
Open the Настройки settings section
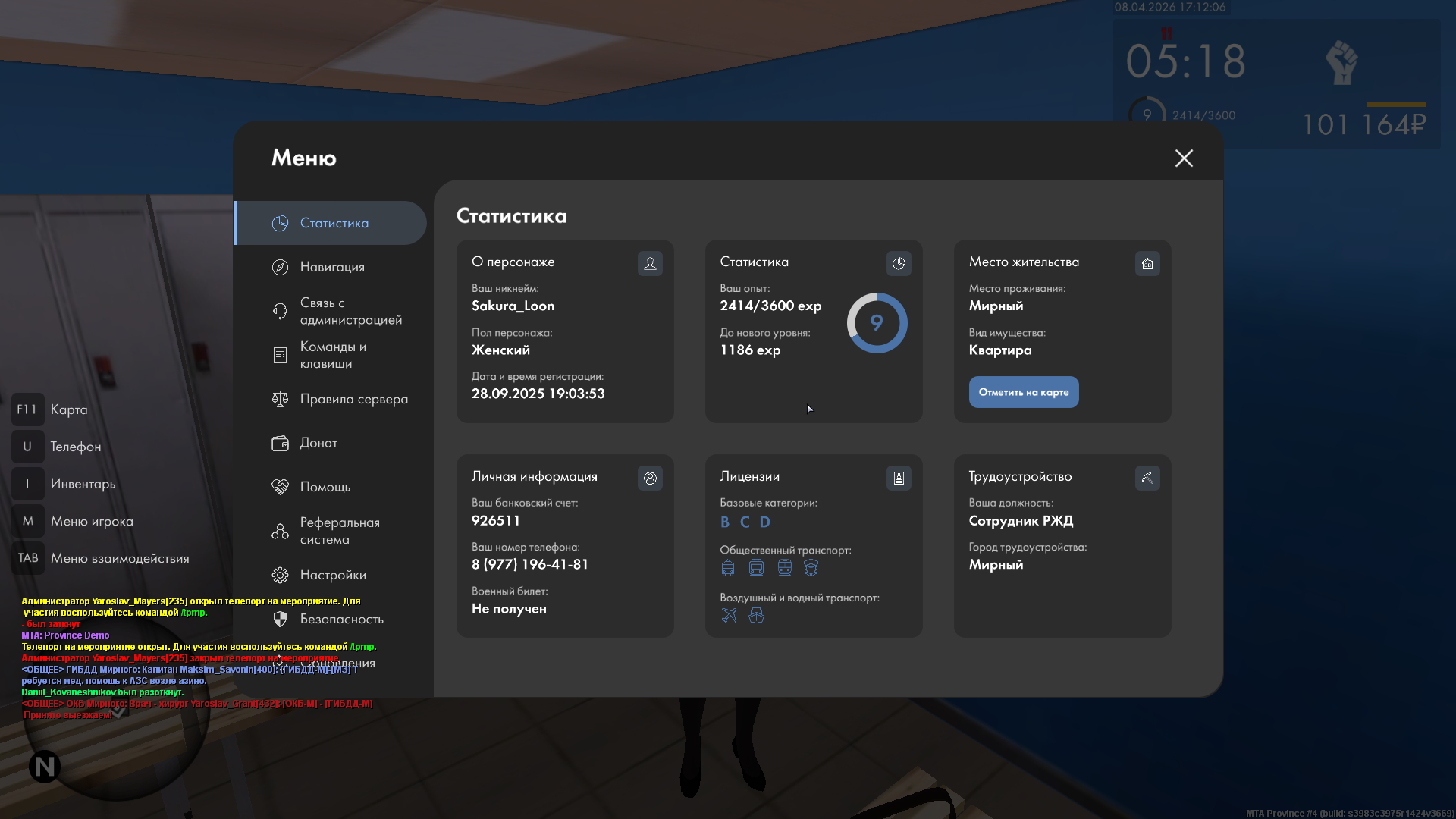(x=332, y=575)
